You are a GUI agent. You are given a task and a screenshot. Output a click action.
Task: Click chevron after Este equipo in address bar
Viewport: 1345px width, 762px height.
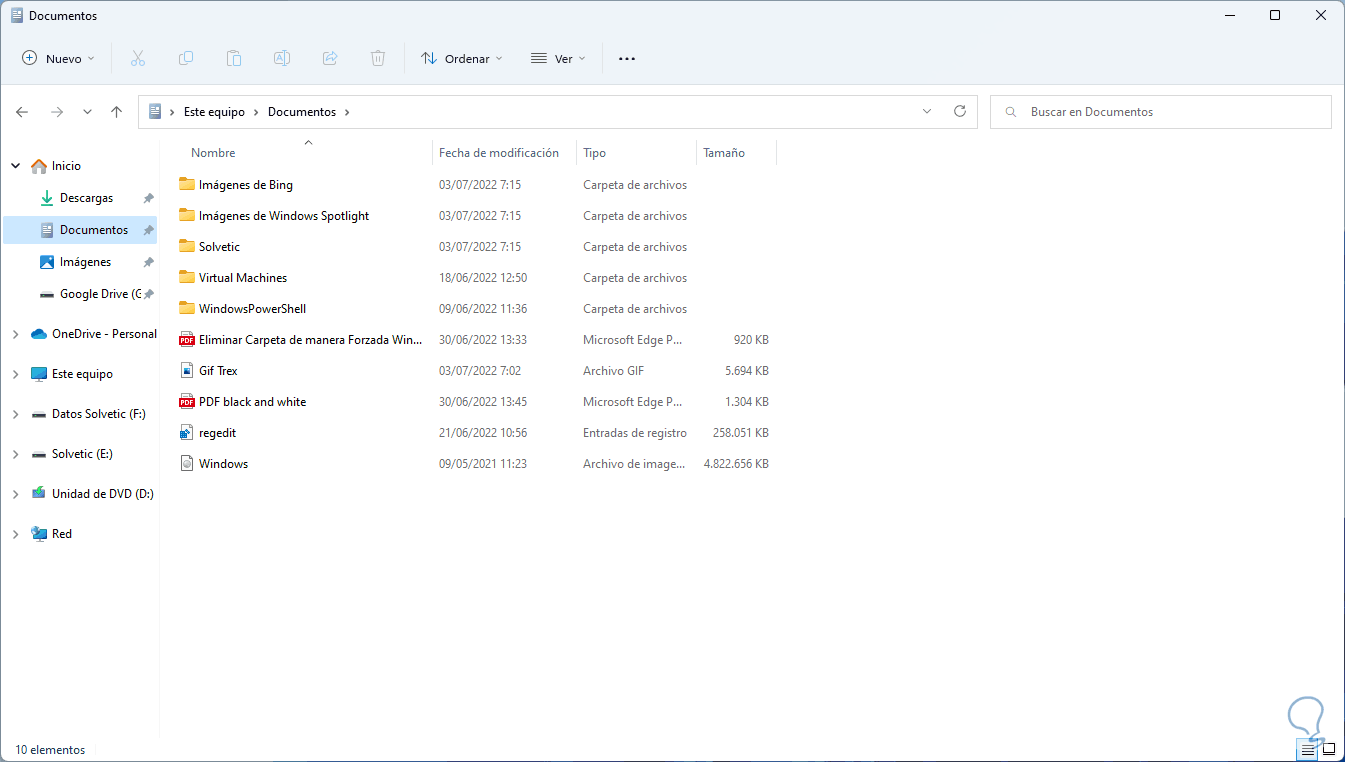(x=257, y=112)
